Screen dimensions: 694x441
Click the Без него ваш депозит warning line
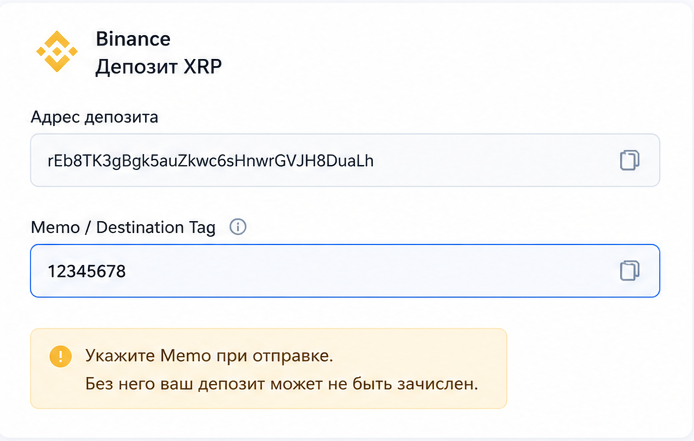click(x=281, y=383)
